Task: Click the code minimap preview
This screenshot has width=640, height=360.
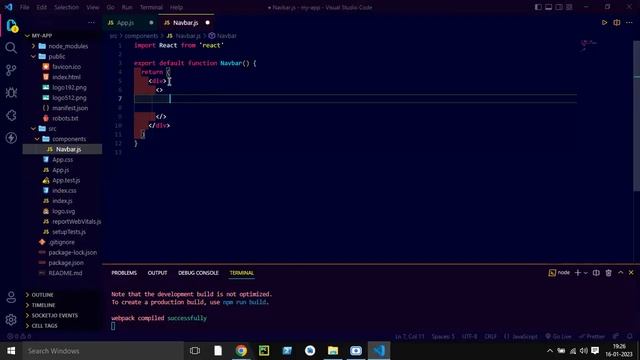Action: click(x=589, y=45)
